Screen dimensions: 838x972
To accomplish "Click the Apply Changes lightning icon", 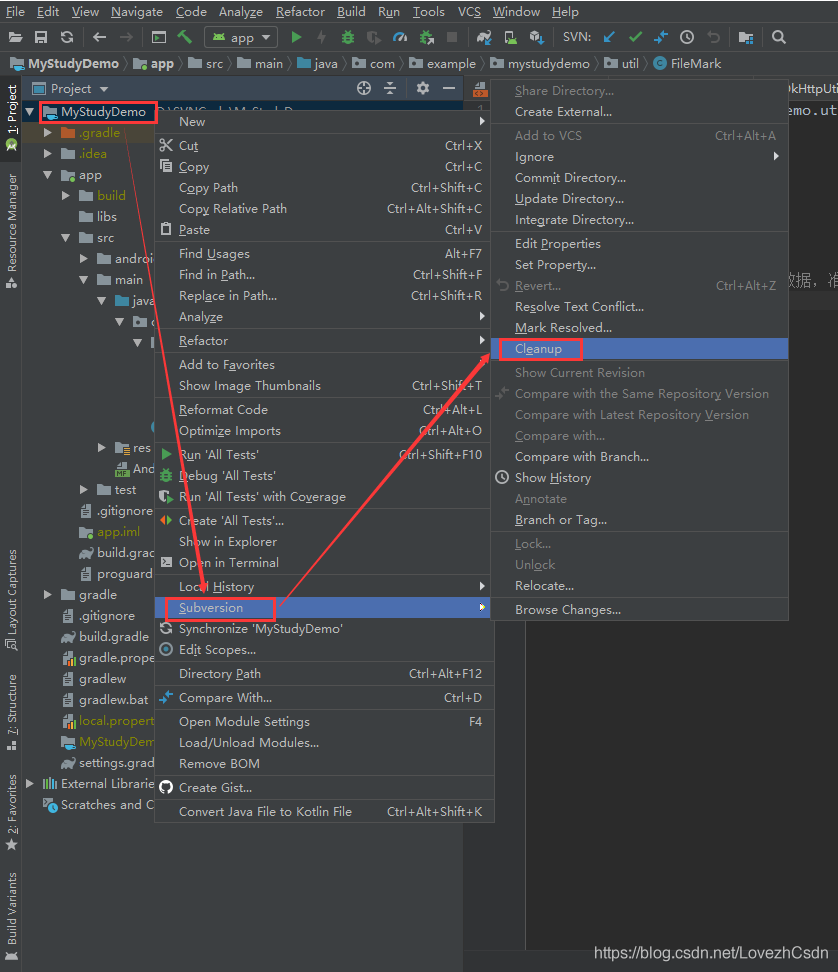I will tap(321, 37).
